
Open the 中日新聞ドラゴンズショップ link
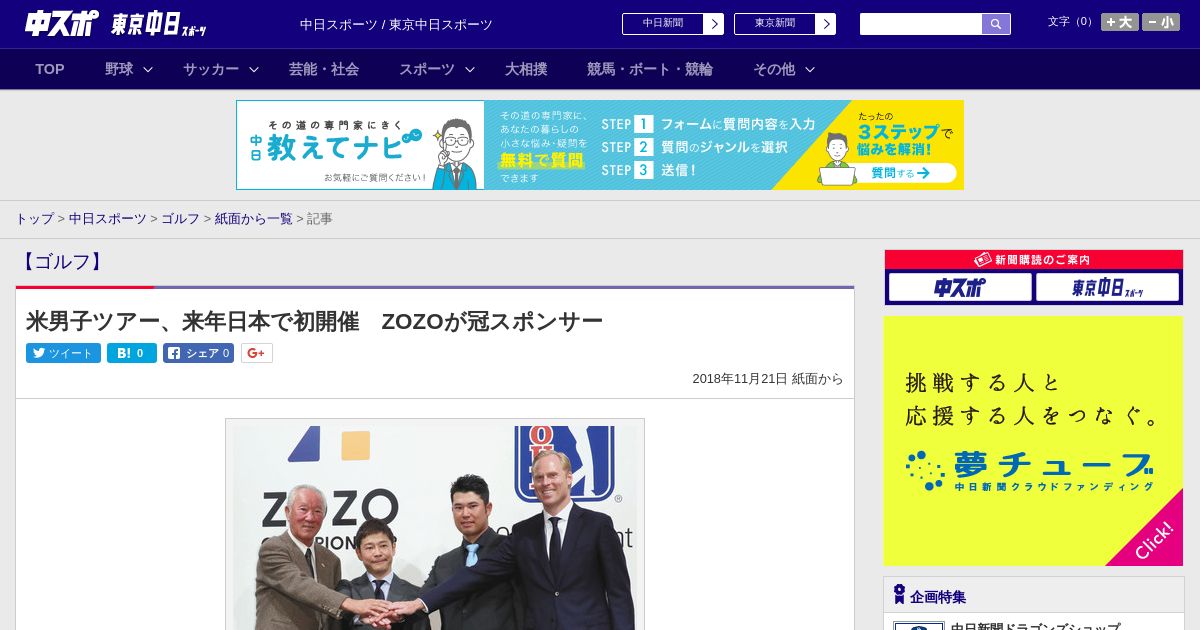[1035, 627]
